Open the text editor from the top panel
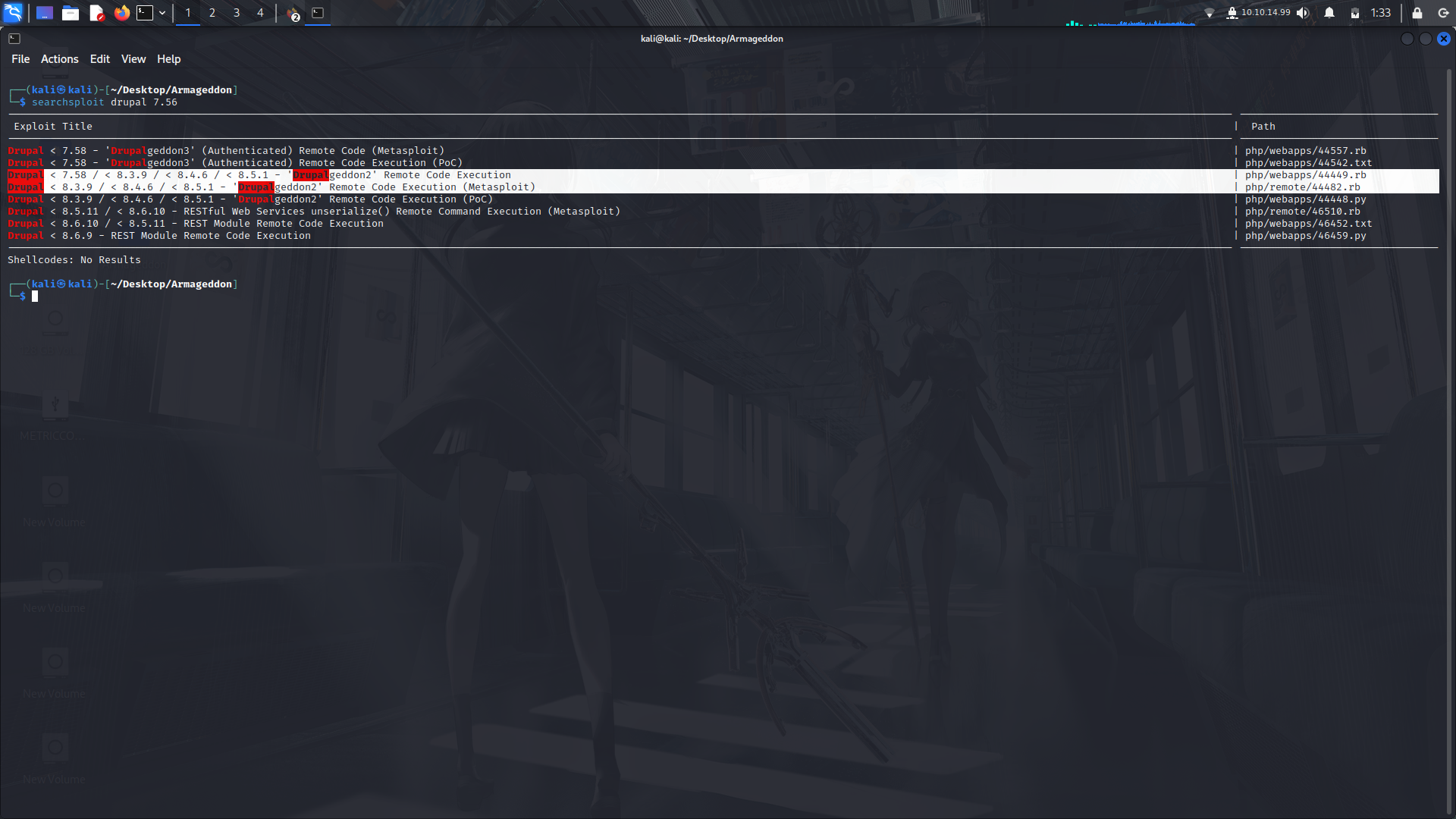The image size is (1456, 819). pyautogui.click(x=96, y=12)
